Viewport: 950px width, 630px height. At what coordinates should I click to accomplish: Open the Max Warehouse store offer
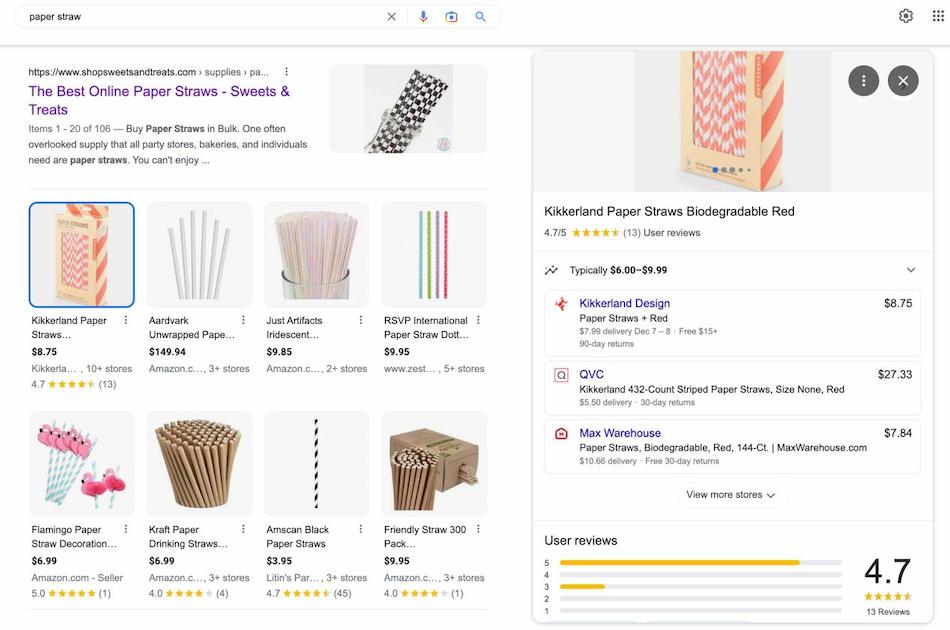tap(619, 433)
